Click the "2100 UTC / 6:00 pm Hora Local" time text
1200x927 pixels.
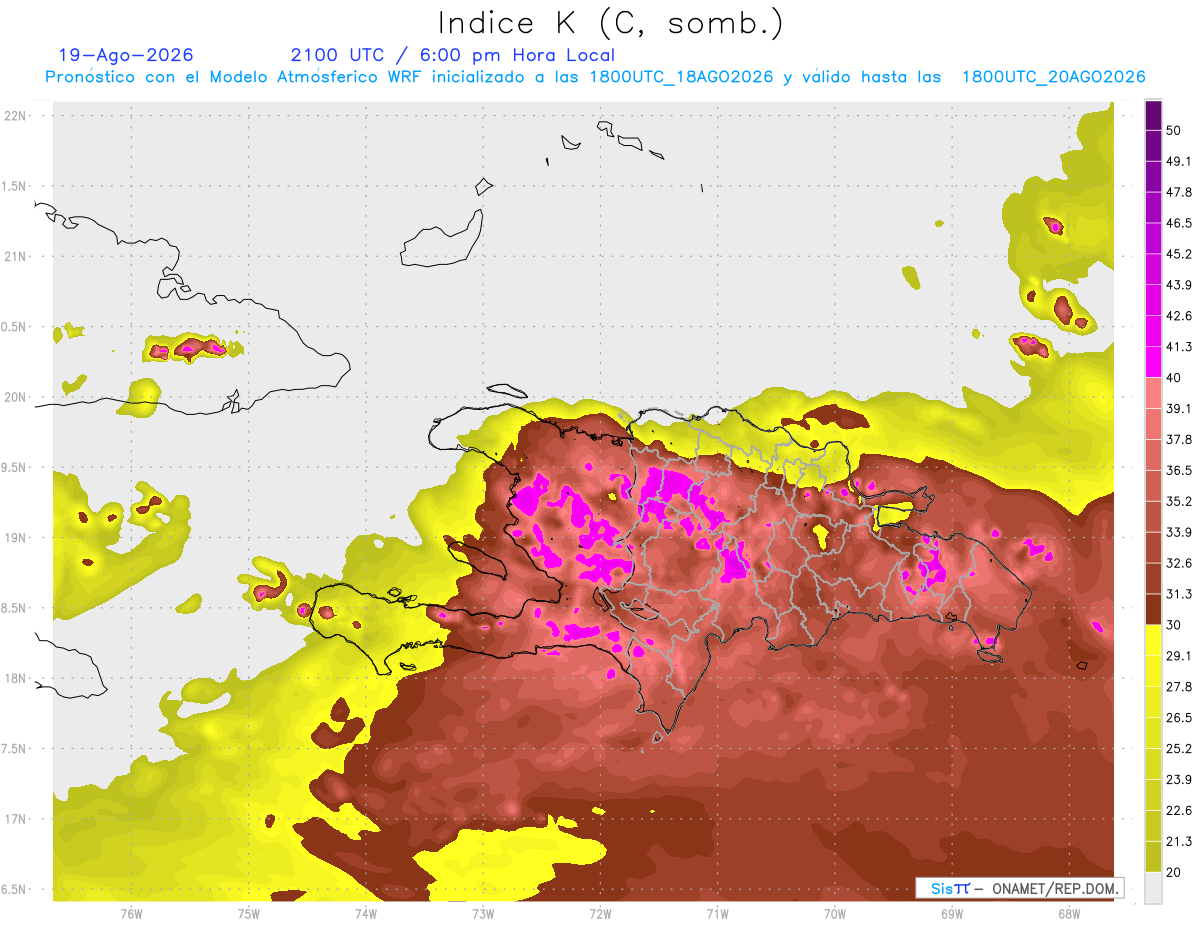click(x=452, y=55)
